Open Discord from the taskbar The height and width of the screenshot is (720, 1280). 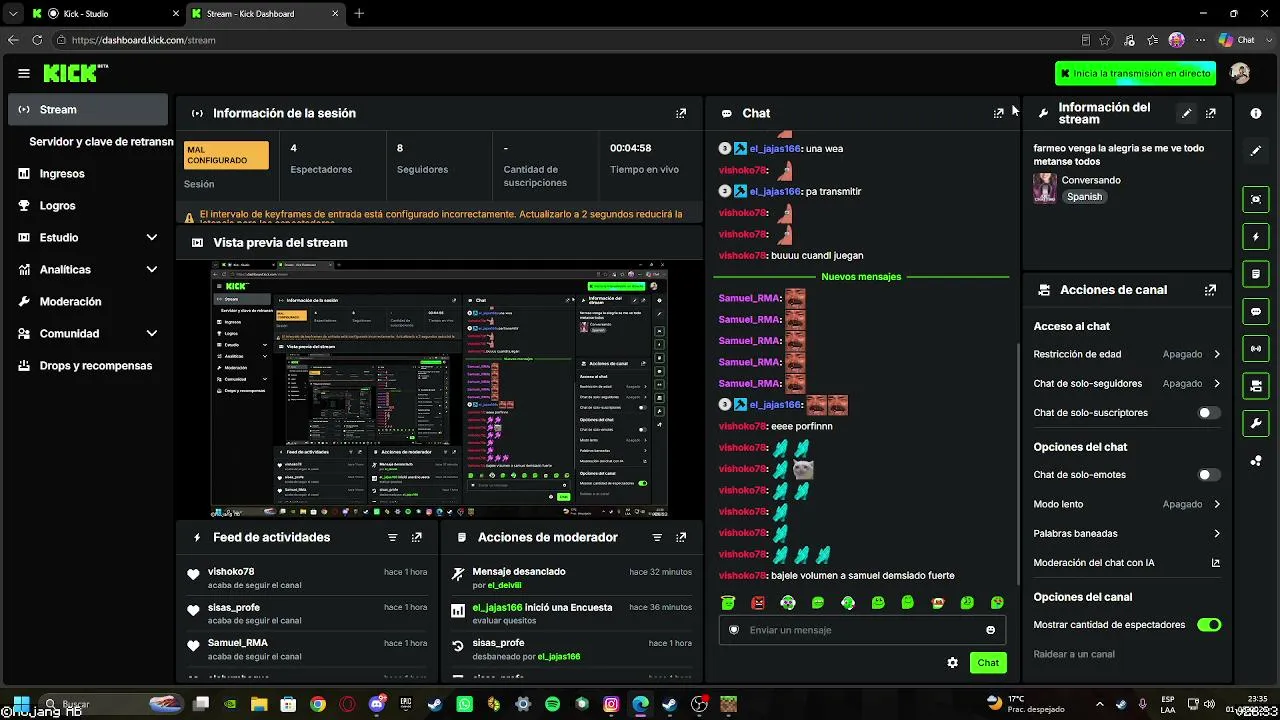pos(377,704)
